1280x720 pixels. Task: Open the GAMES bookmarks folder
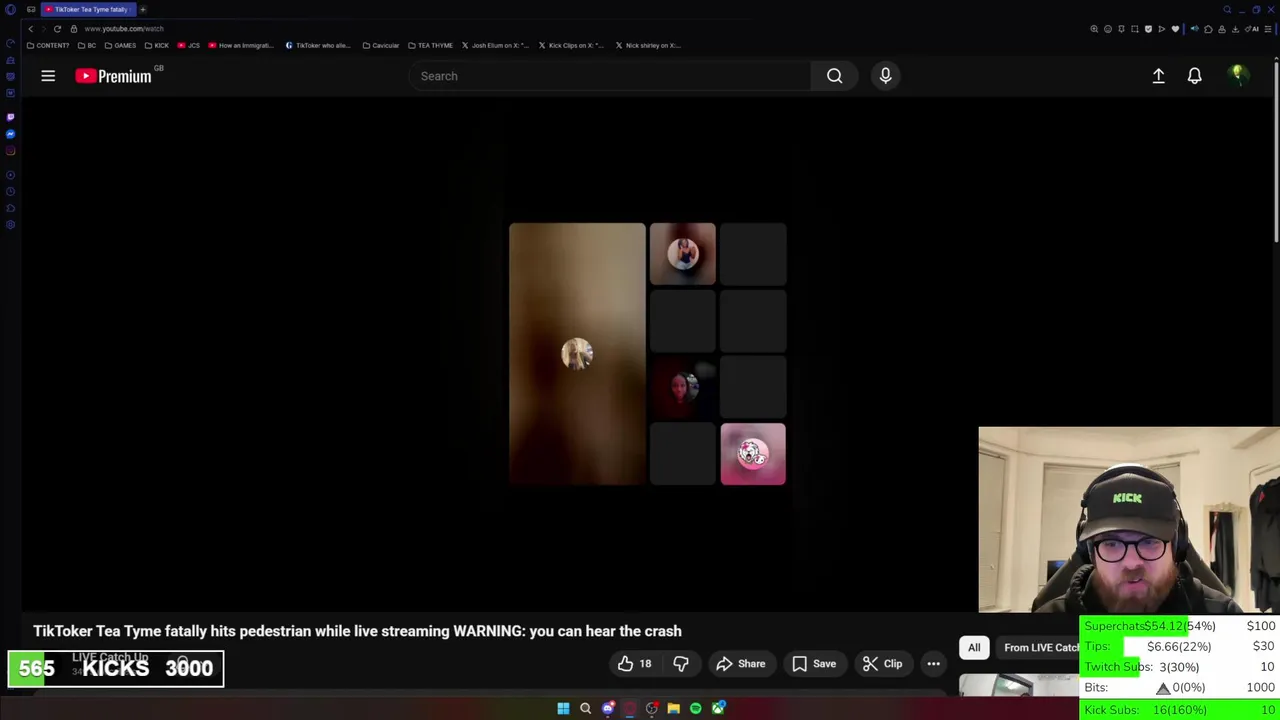(120, 45)
